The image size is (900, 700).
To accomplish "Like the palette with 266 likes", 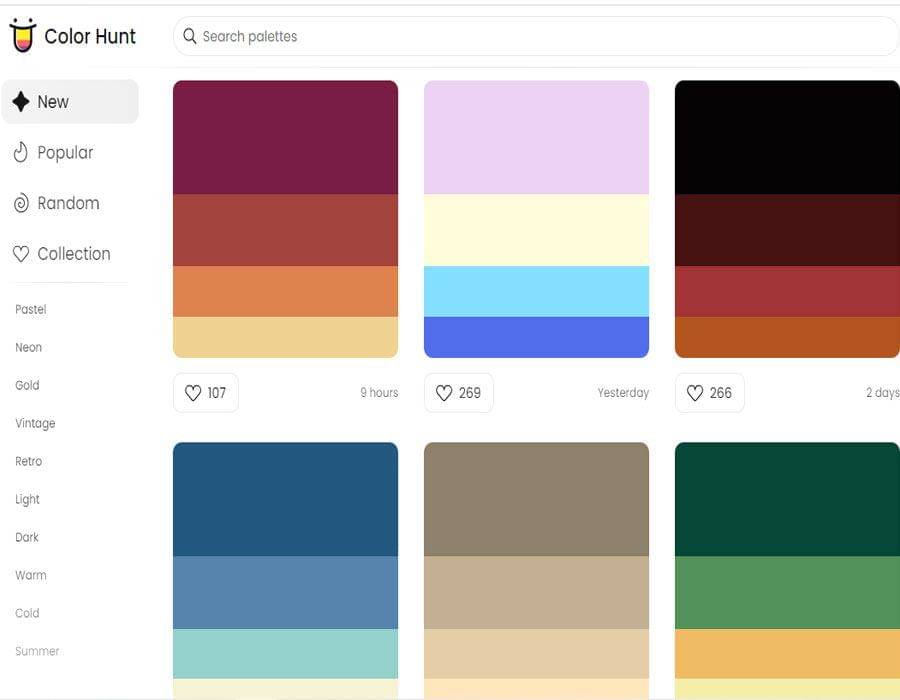I will [709, 393].
